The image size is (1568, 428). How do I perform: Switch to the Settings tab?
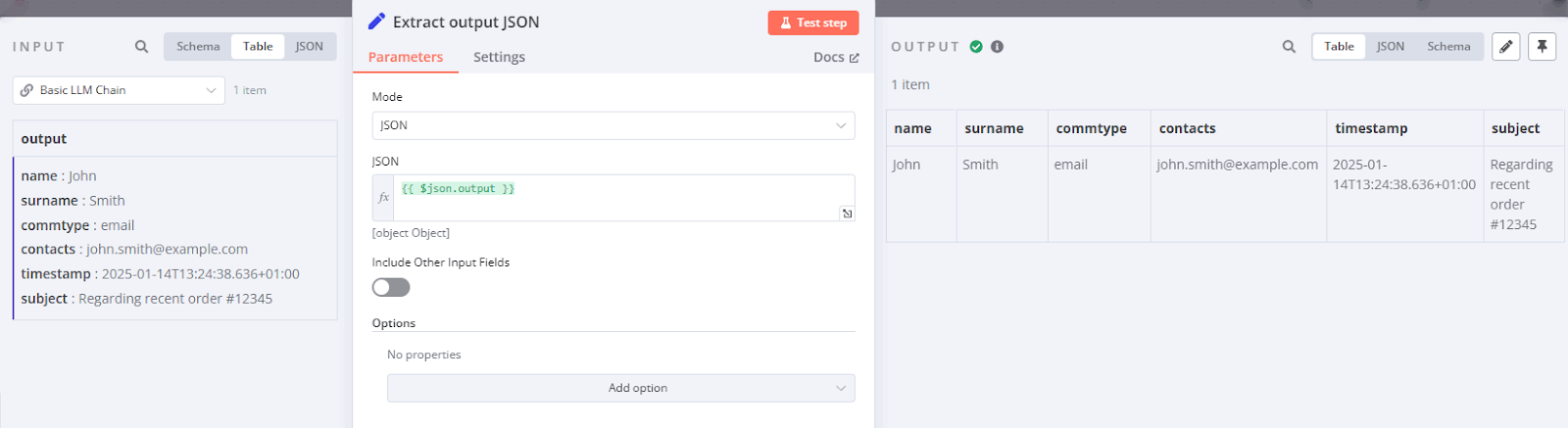(499, 57)
